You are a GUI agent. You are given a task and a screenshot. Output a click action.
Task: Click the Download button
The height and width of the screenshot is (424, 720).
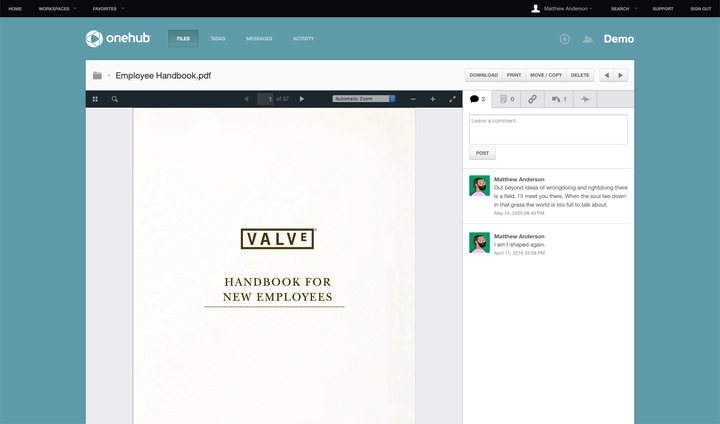[x=484, y=75]
